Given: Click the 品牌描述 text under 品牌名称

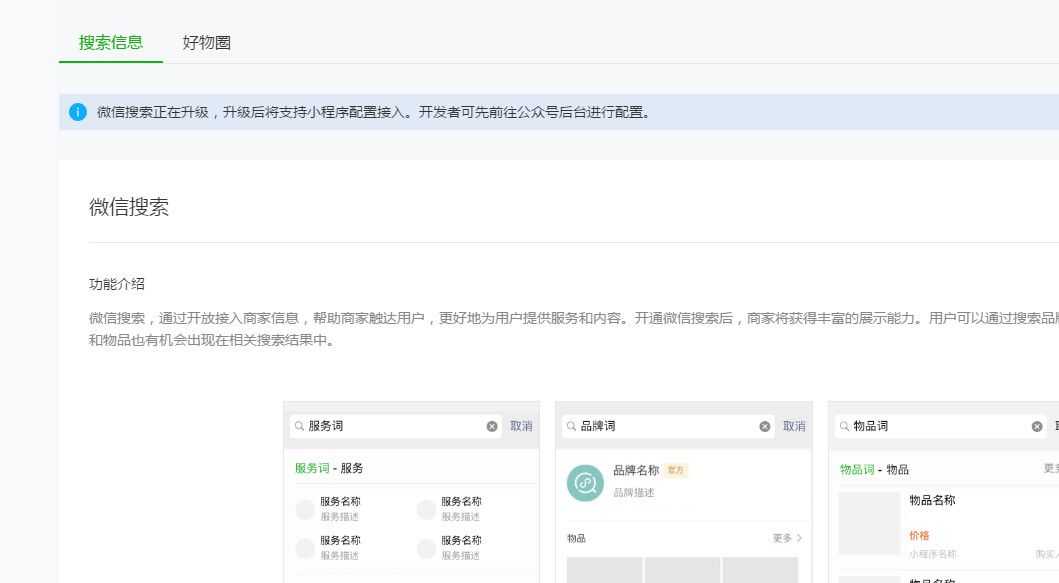Looking at the screenshot, I should tap(634, 493).
